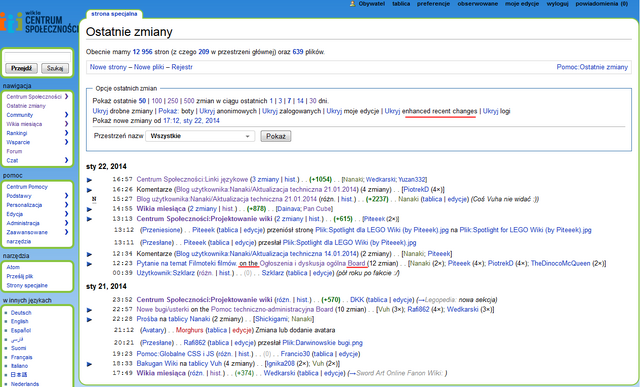Open the 12 956 pages count link
This screenshot has height=387, width=640.
[142, 52]
